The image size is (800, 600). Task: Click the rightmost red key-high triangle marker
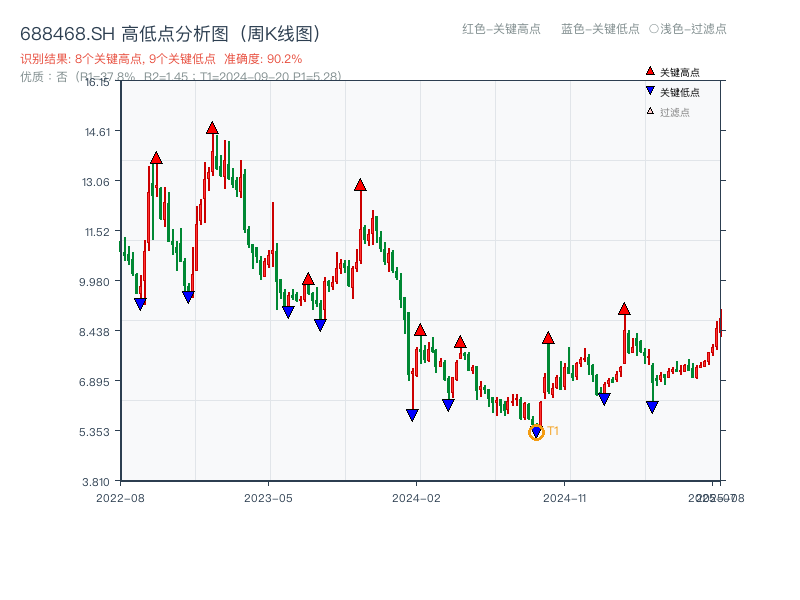tap(623, 307)
